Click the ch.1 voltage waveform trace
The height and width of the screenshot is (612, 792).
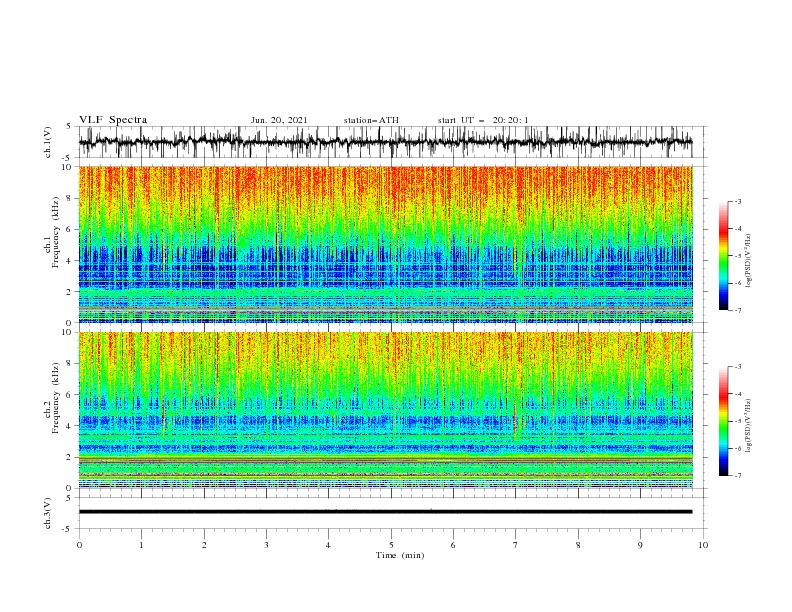coord(385,142)
